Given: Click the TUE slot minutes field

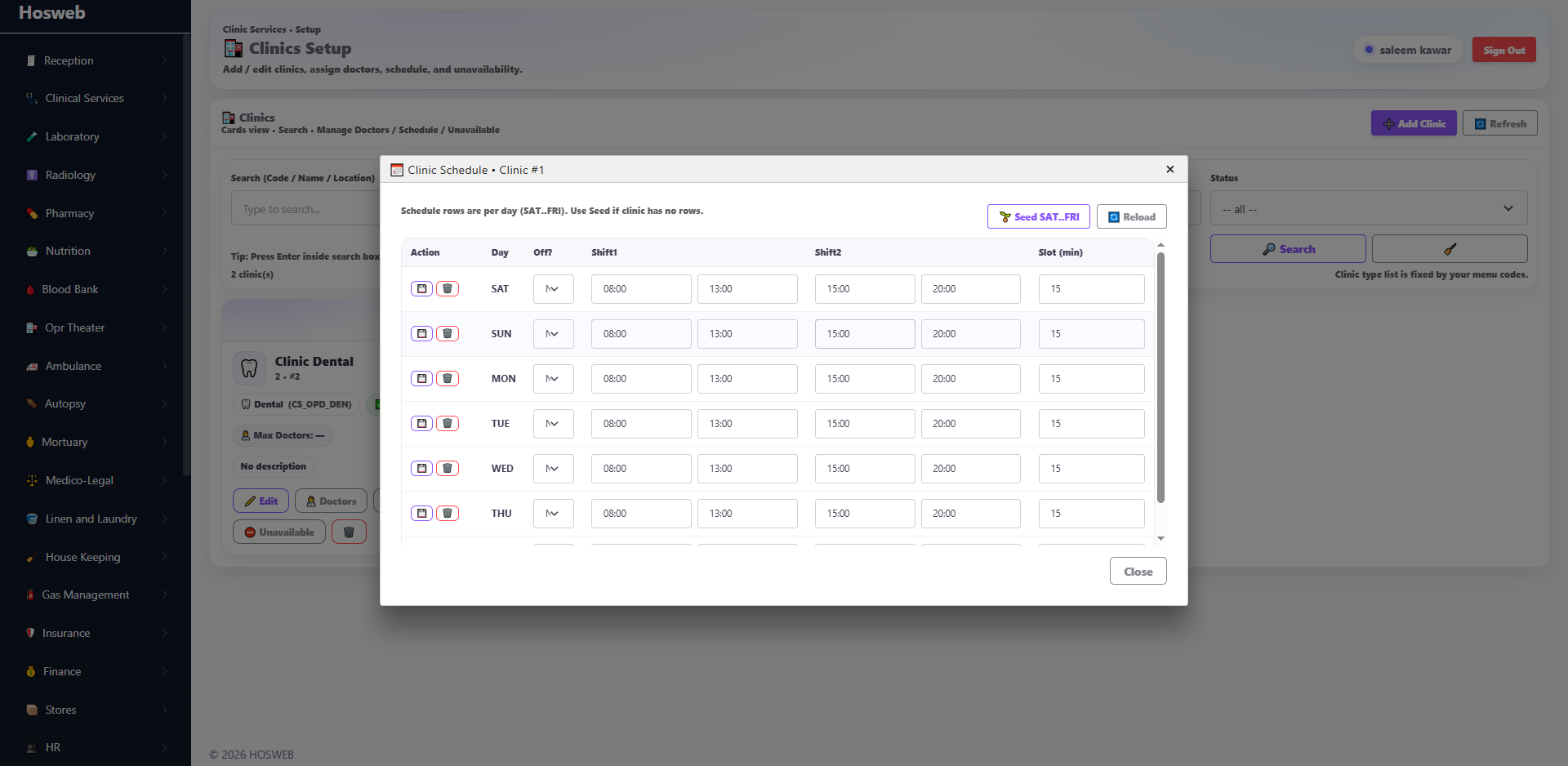Looking at the screenshot, I should [1092, 424].
